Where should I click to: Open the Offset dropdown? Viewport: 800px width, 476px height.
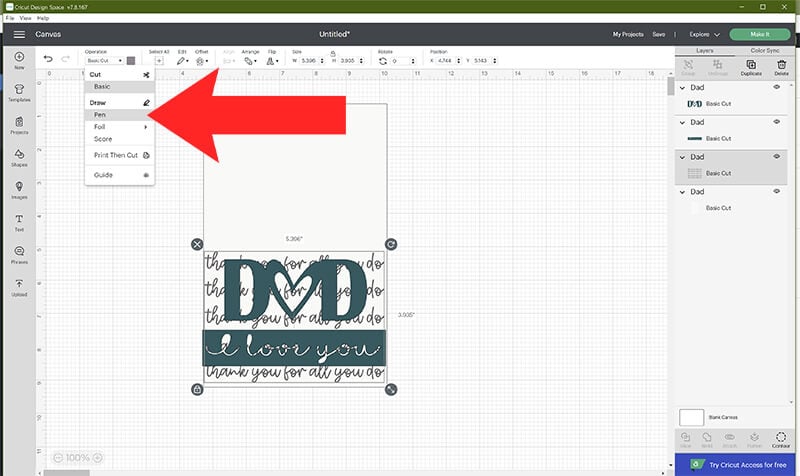point(202,61)
